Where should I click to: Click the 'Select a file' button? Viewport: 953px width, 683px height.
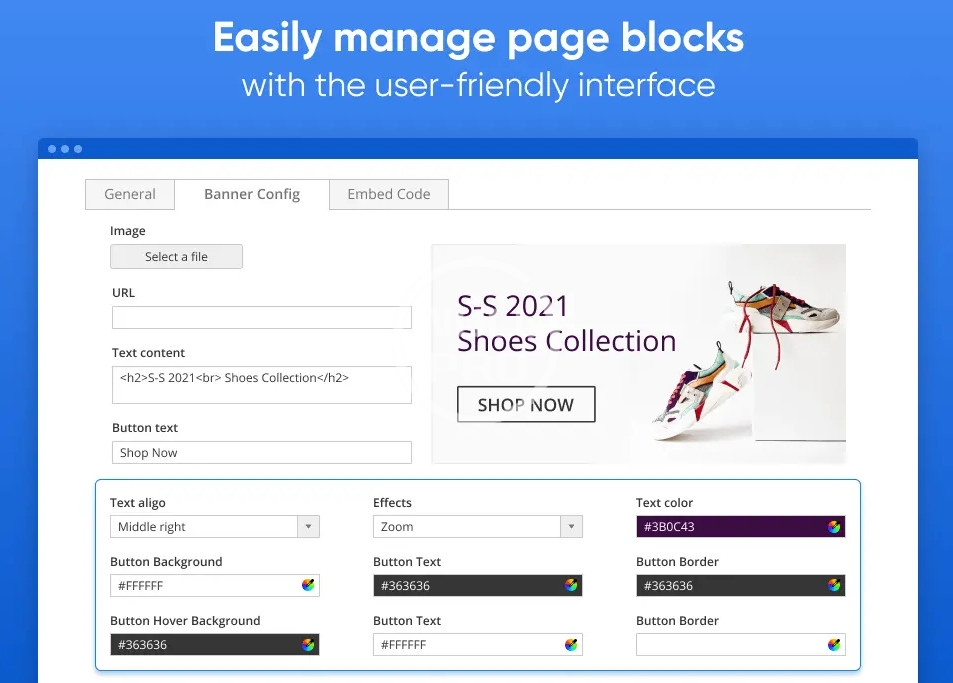click(x=176, y=257)
